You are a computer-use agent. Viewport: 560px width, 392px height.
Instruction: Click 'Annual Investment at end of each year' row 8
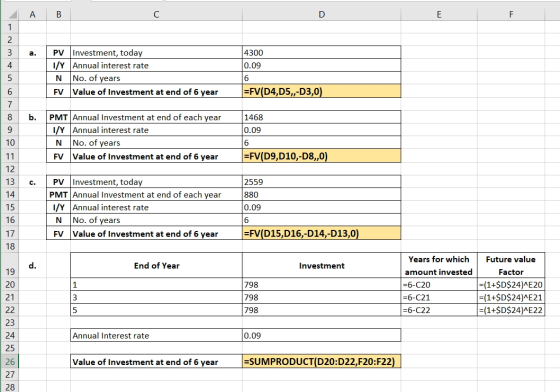[x=147, y=117]
